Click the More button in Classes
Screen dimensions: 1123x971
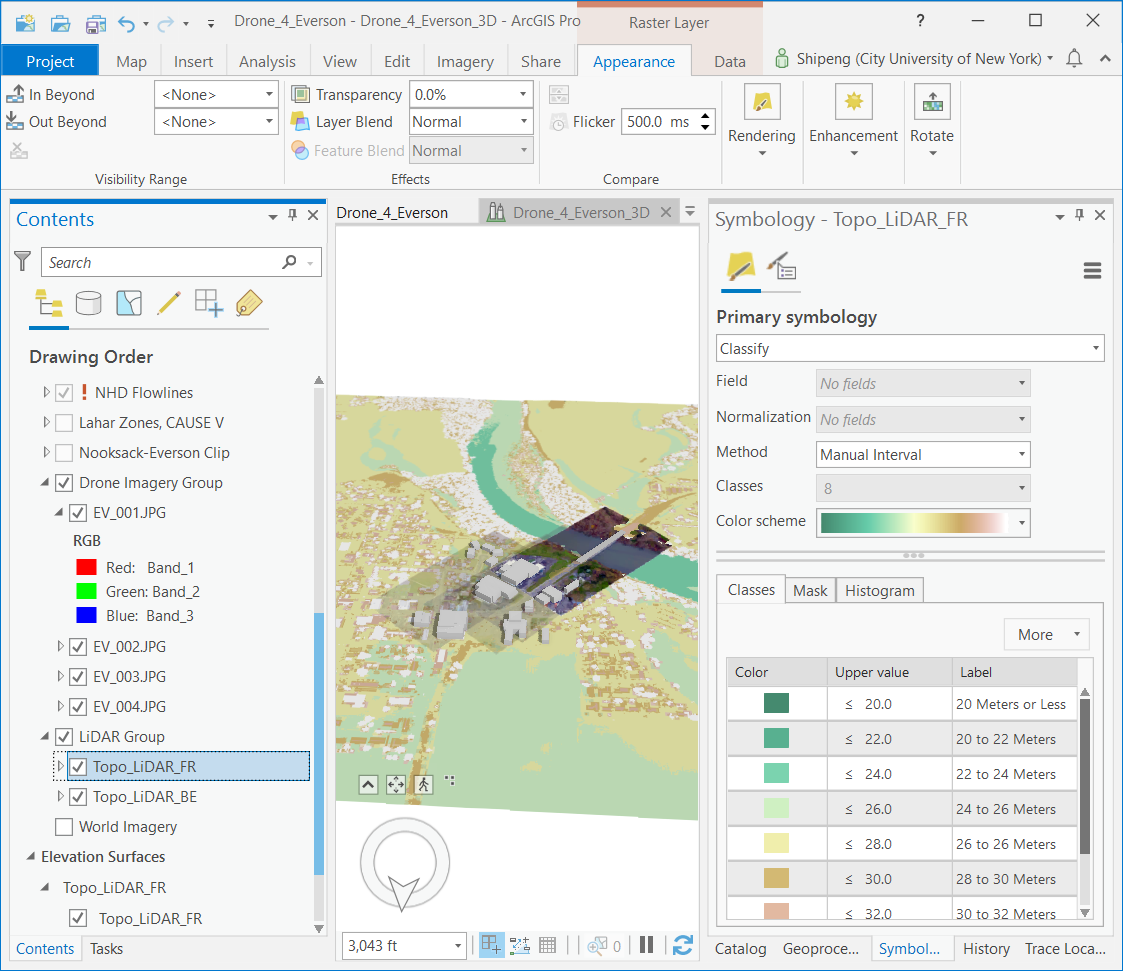[1045, 635]
